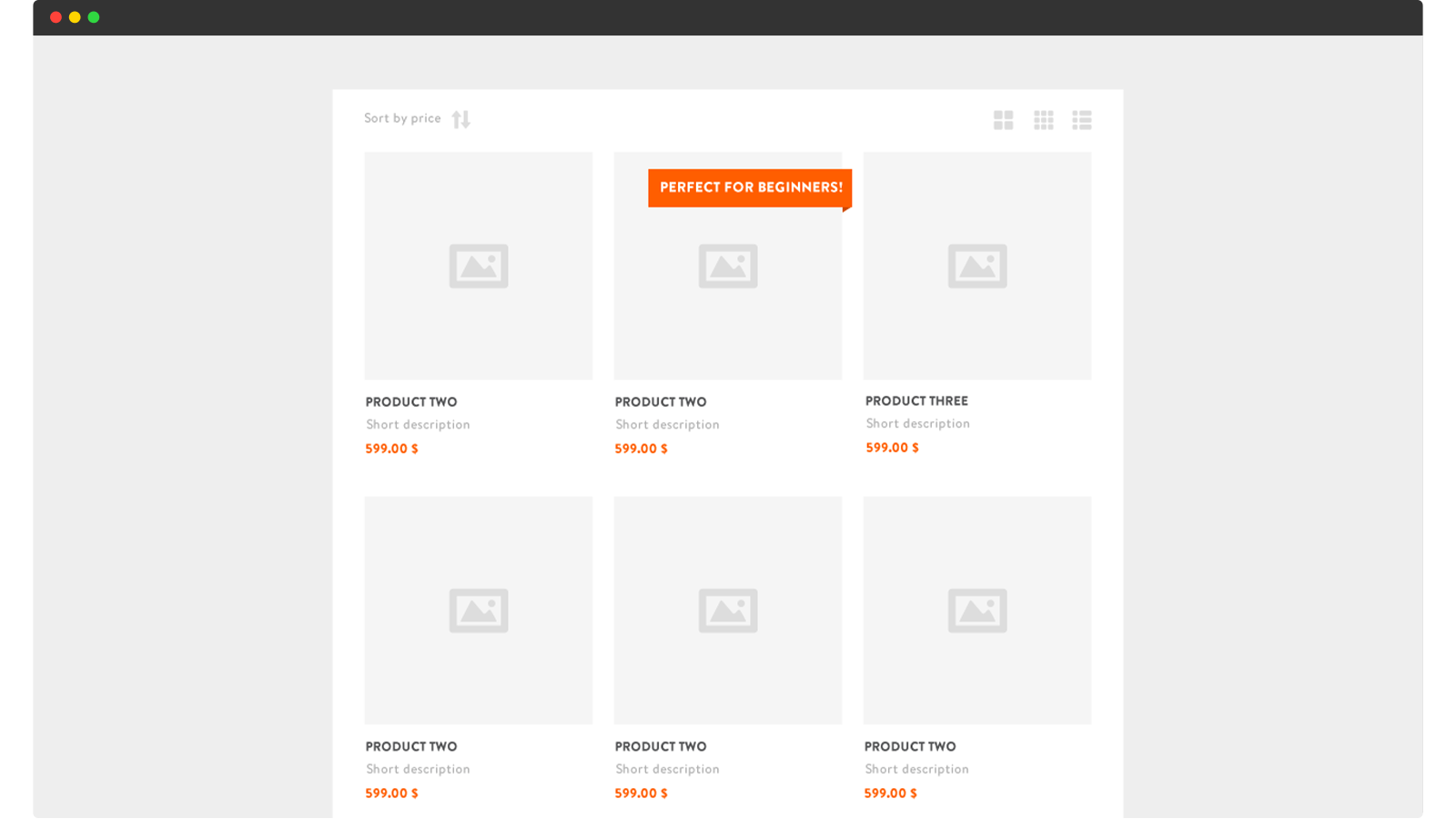Click the Product Two title below the beginners banner
The width and height of the screenshot is (1456, 819).
pyautogui.click(x=661, y=402)
